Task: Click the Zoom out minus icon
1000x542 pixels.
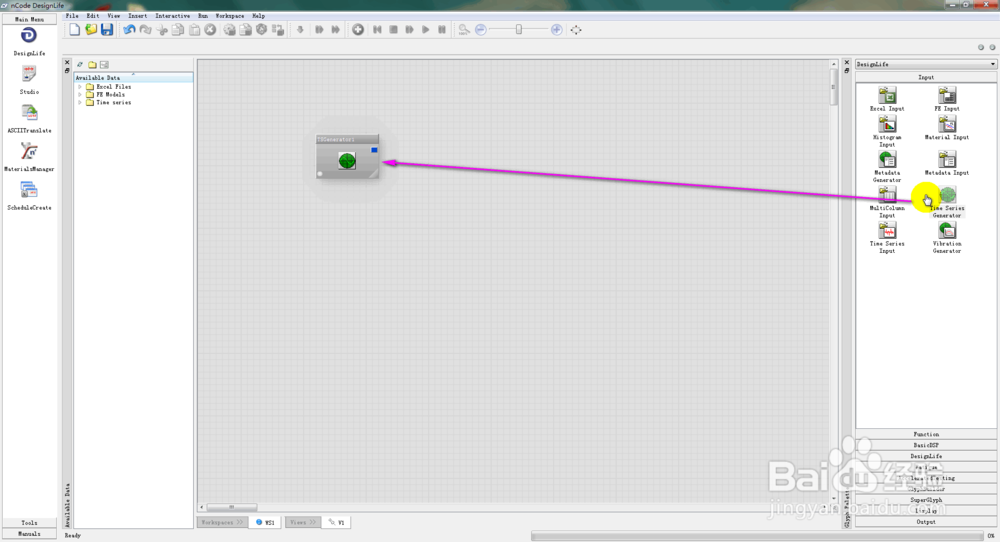Action: click(481, 30)
